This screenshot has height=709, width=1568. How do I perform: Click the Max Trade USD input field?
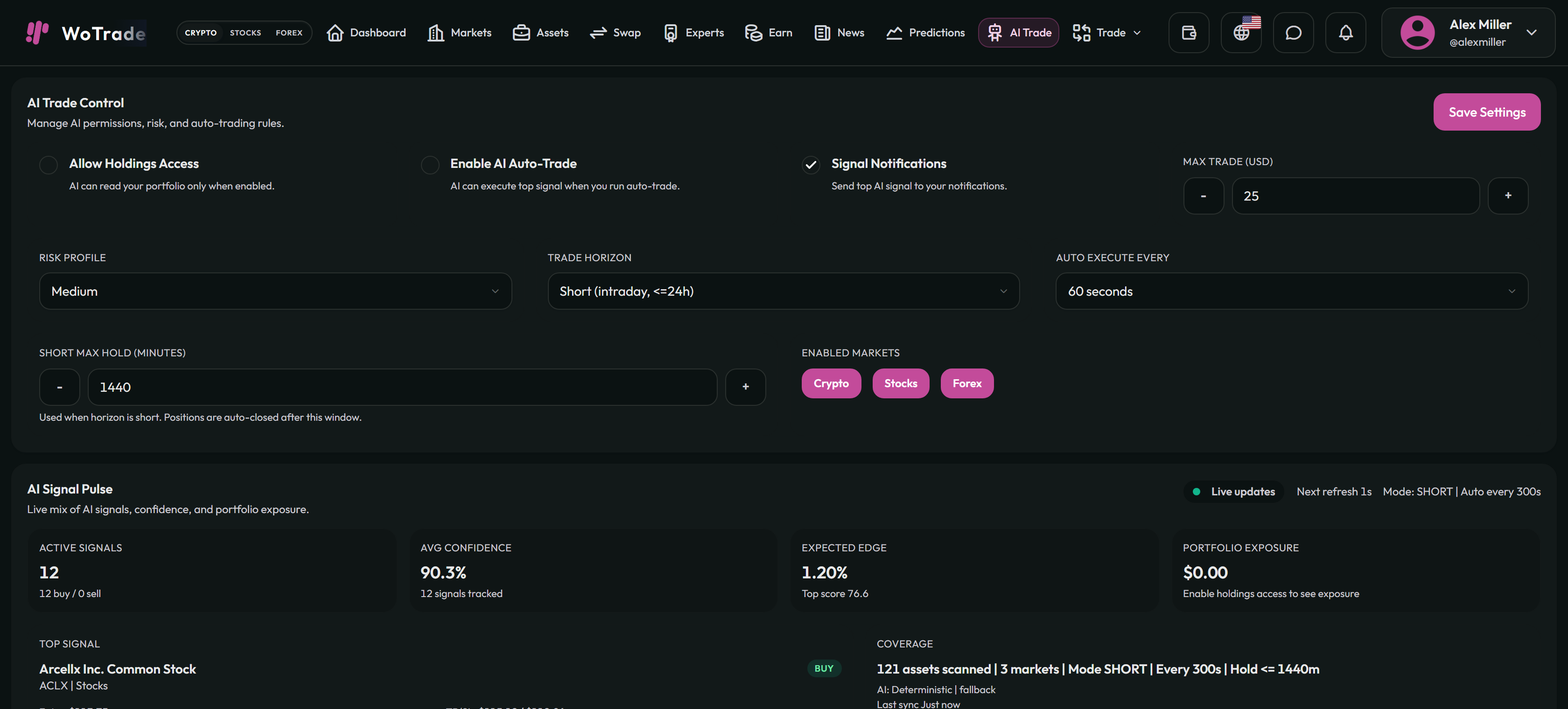tap(1356, 196)
